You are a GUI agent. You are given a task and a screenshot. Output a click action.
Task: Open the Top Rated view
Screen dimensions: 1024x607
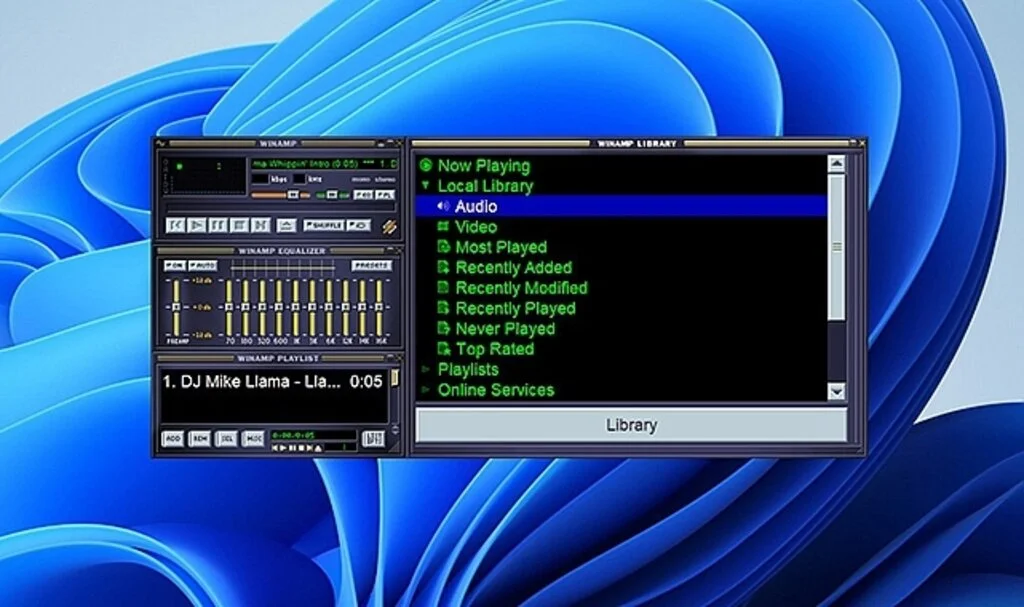tap(494, 349)
